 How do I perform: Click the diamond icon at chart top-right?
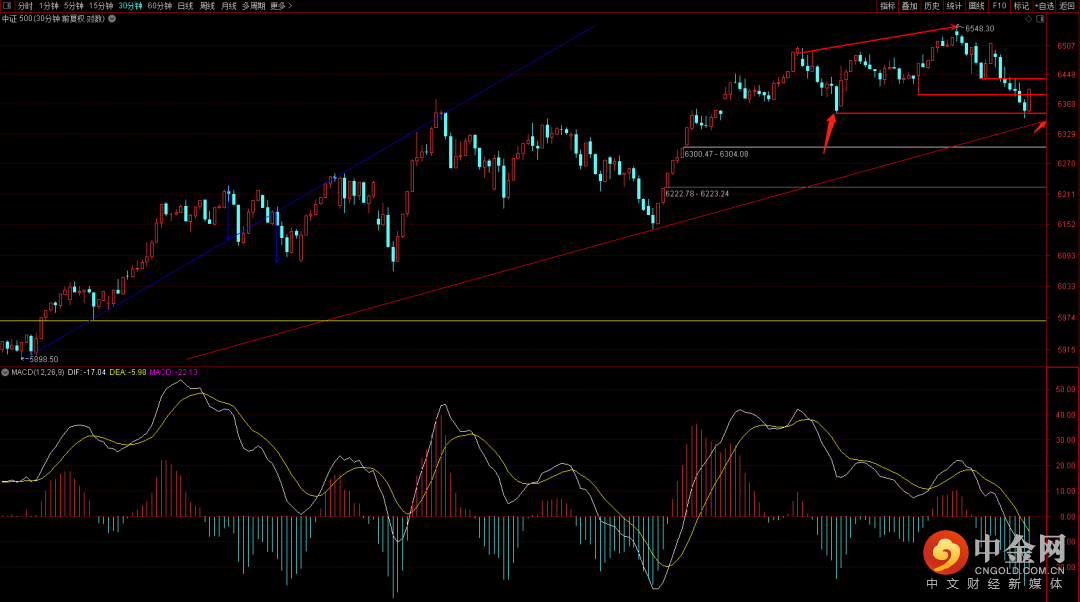coord(1028,19)
